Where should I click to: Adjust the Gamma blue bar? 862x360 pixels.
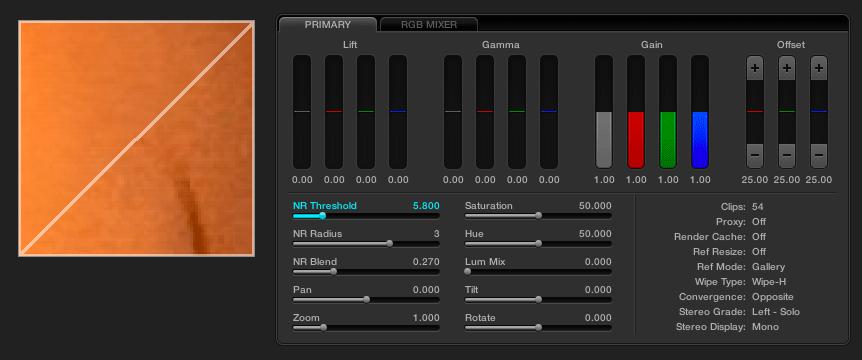click(548, 112)
